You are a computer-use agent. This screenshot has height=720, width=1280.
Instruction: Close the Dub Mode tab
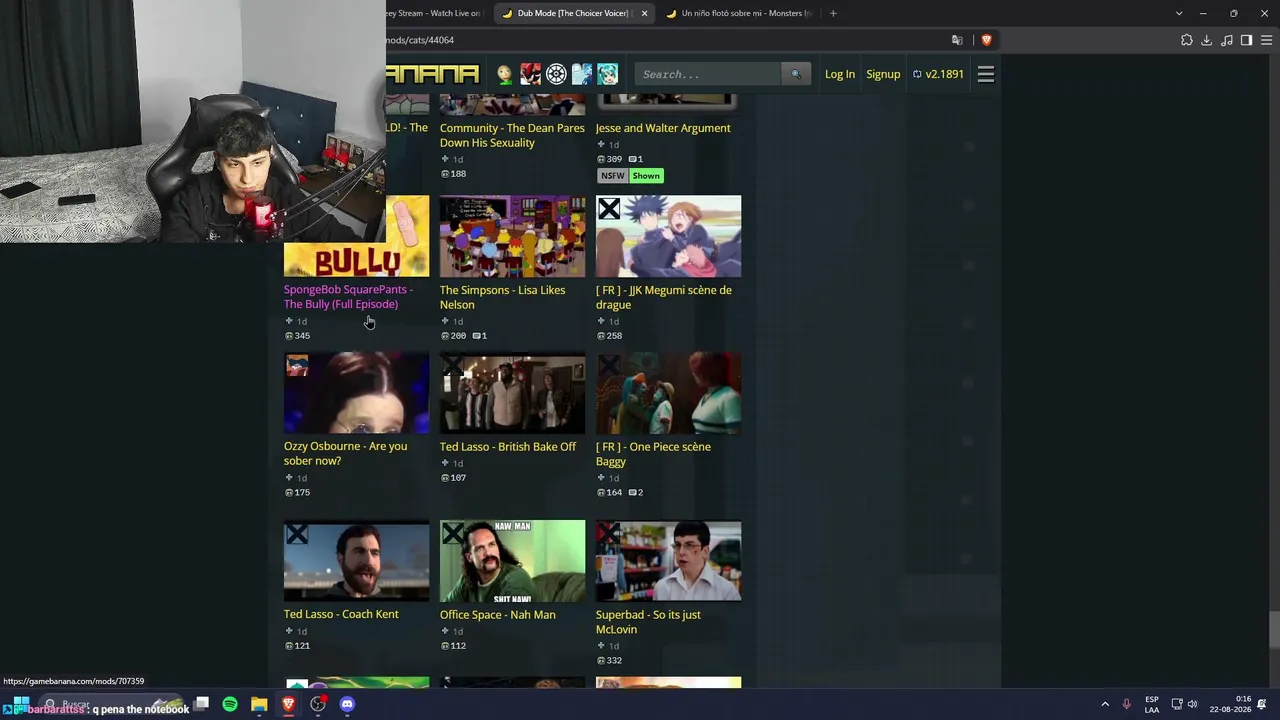pyautogui.click(x=644, y=13)
